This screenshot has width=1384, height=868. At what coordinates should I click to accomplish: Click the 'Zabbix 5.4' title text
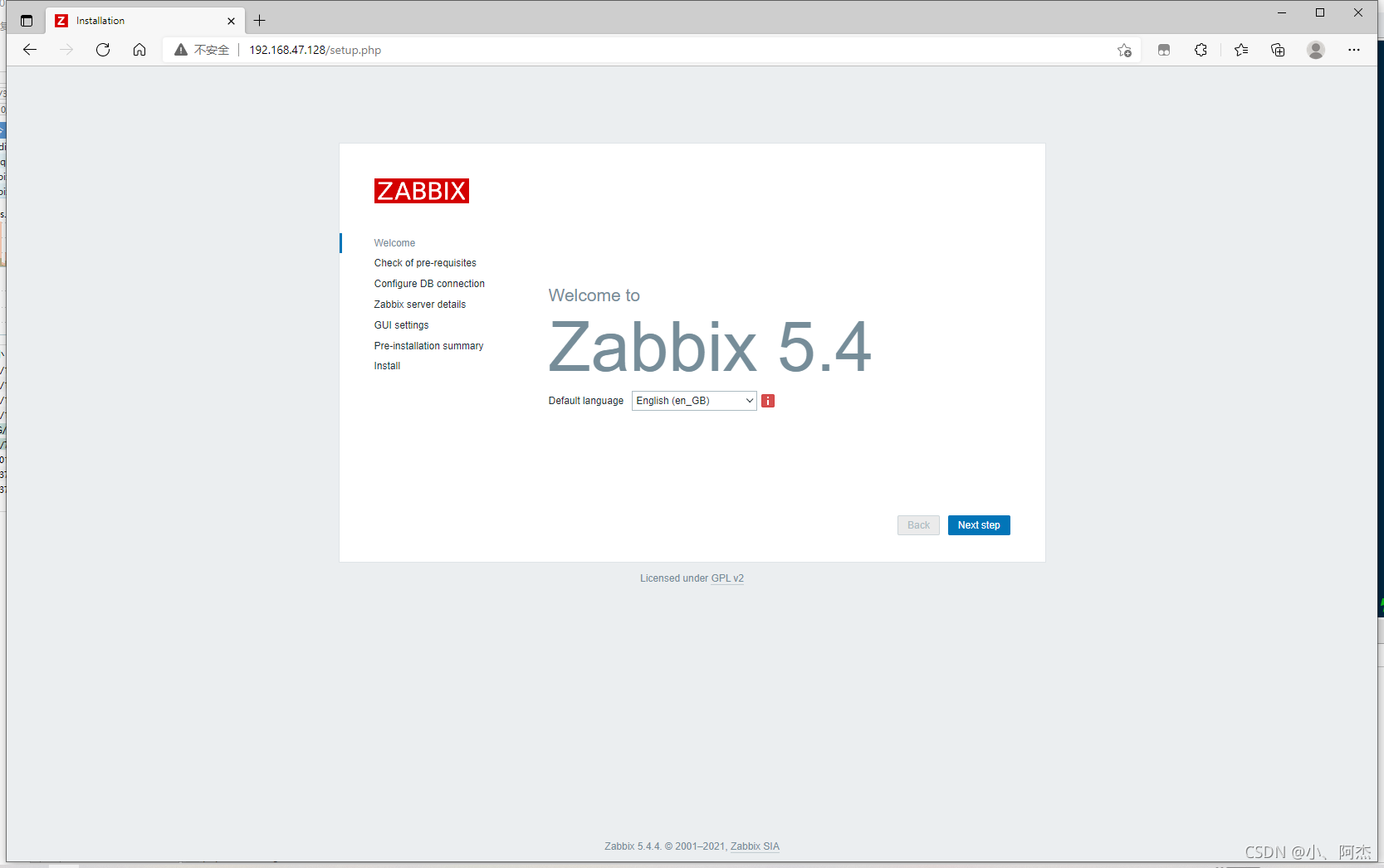[710, 347]
